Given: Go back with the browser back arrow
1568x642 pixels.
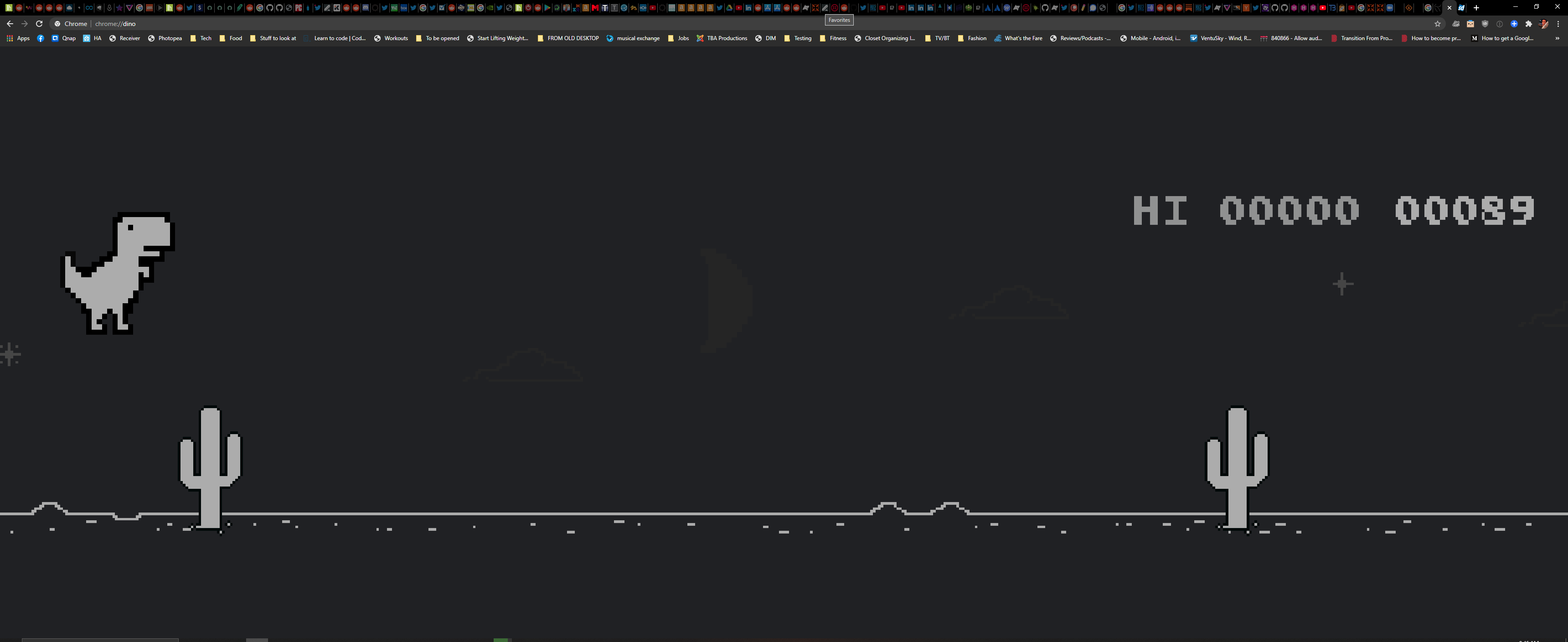Looking at the screenshot, I should pos(10,24).
